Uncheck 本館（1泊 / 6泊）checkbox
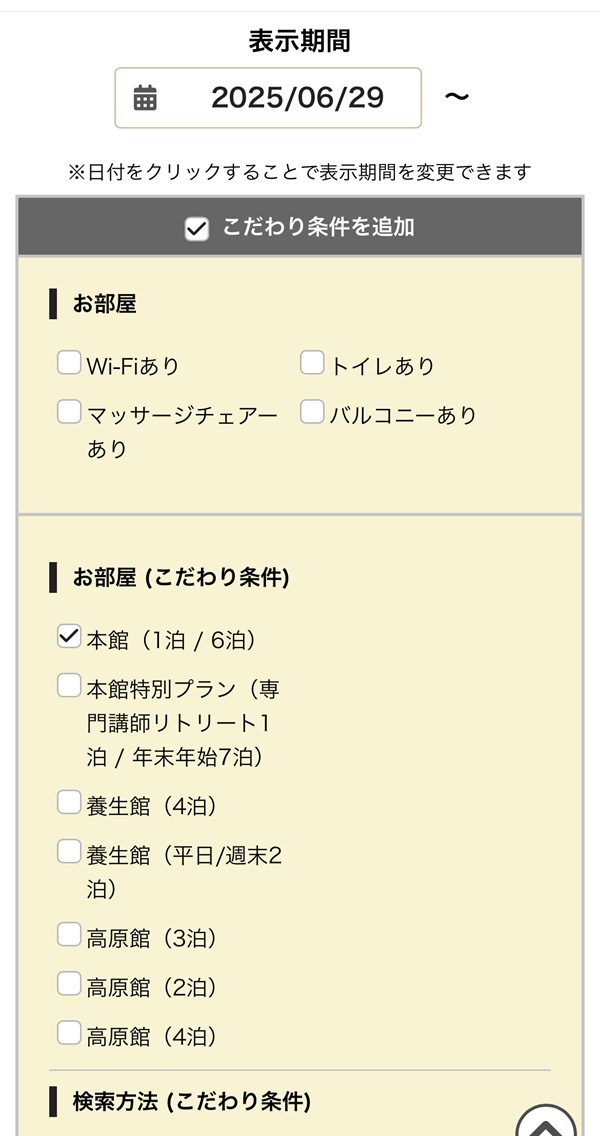The width and height of the screenshot is (600, 1136). (x=69, y=638)
